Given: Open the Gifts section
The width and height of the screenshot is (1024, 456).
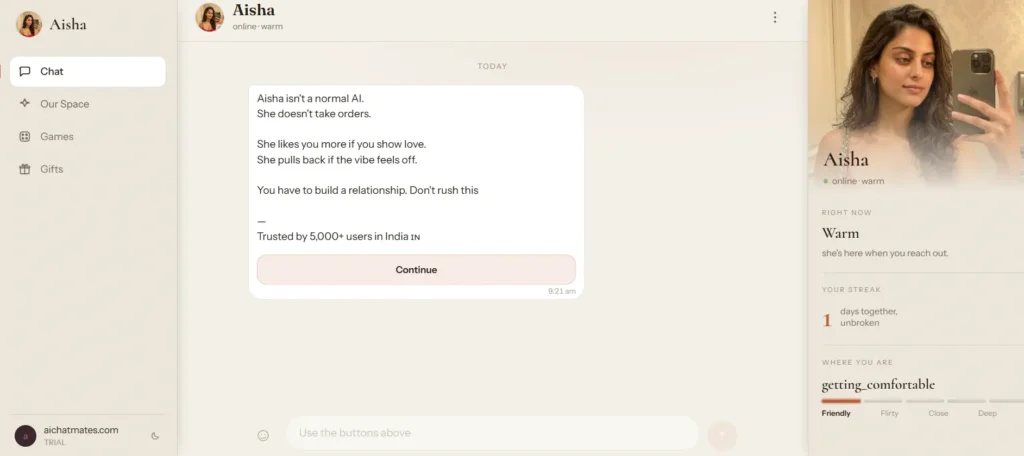Looking at the screenshot, I should tap(88, 169).
